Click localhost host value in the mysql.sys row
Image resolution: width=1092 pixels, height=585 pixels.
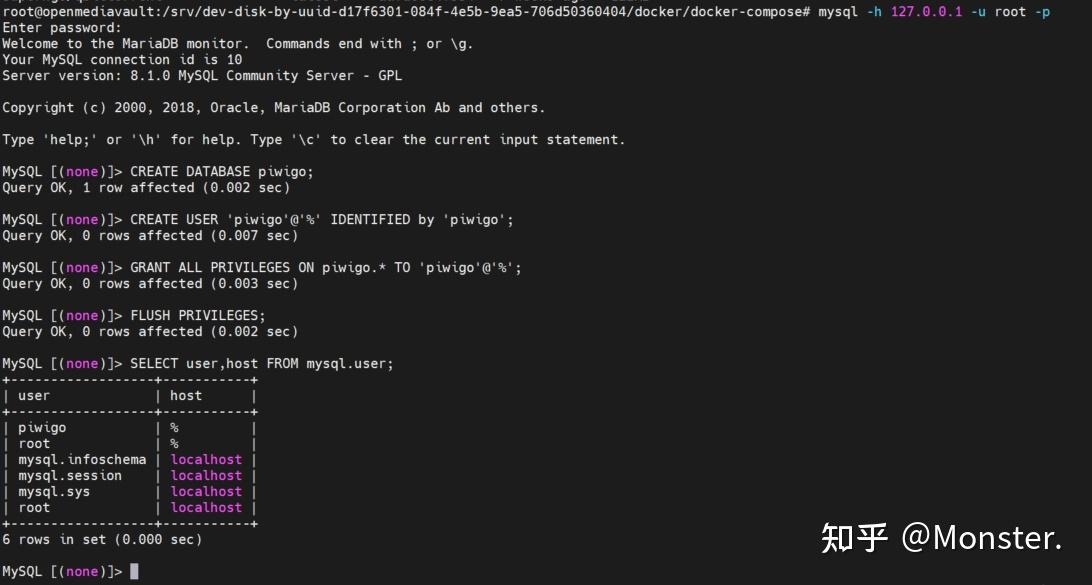click(x=206, y=492)
